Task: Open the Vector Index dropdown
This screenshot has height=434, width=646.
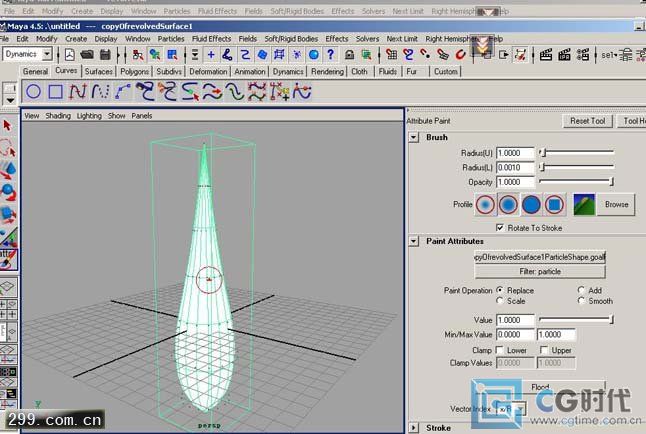Action: (x=521, y=409)
